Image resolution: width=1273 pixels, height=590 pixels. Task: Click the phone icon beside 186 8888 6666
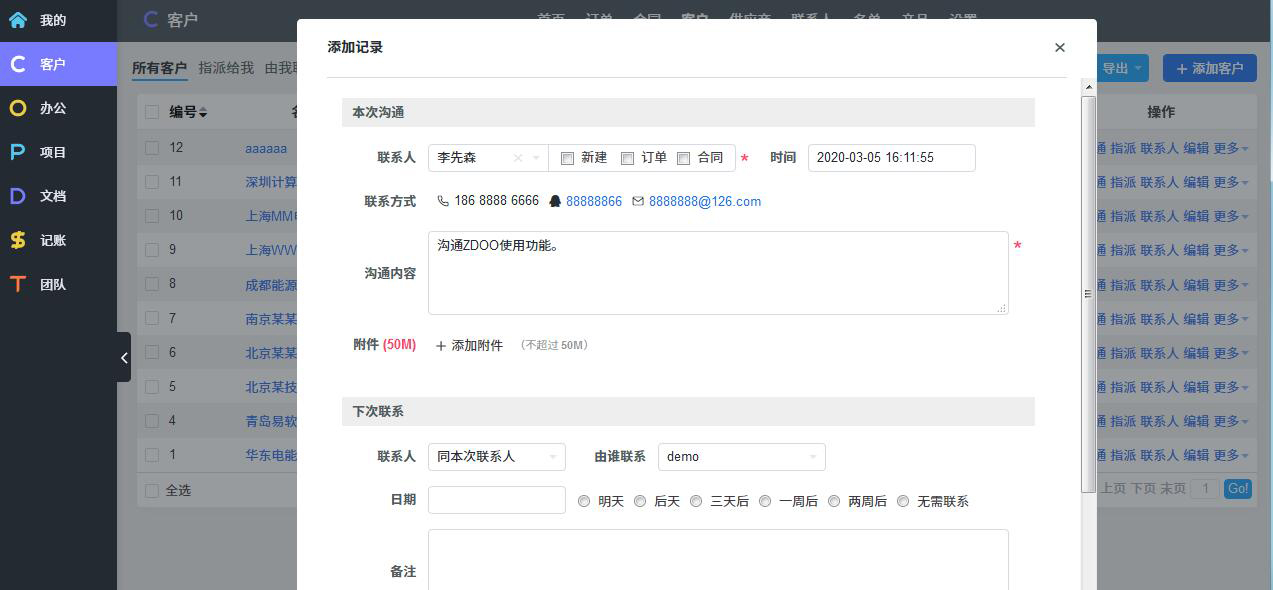click(x=443, y=201)
